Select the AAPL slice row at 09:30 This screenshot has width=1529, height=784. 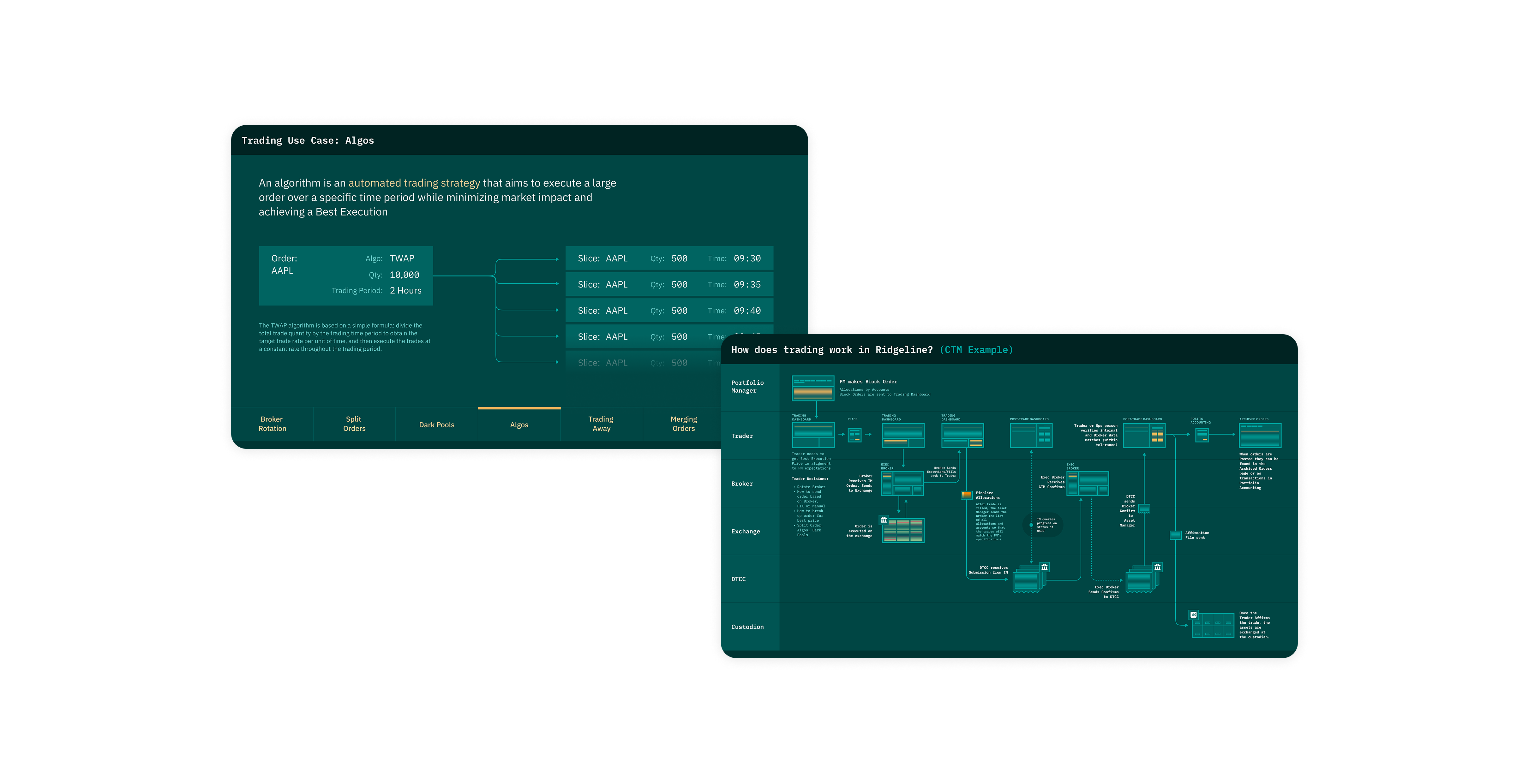coord(669,258)
